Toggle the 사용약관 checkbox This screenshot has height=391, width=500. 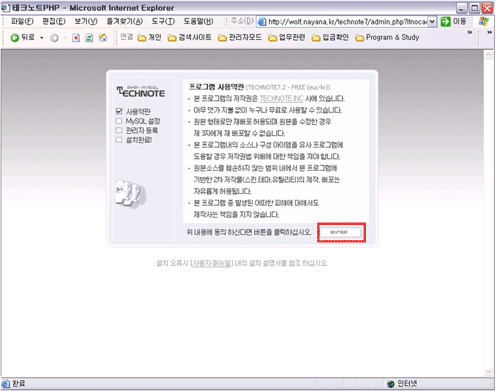[x=119, y=111]
